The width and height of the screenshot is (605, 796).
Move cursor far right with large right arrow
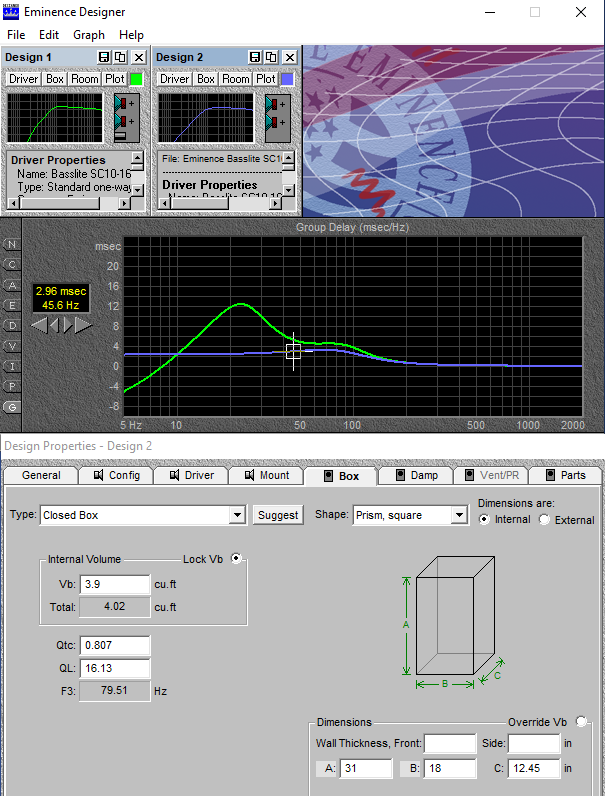click(84, 325)
